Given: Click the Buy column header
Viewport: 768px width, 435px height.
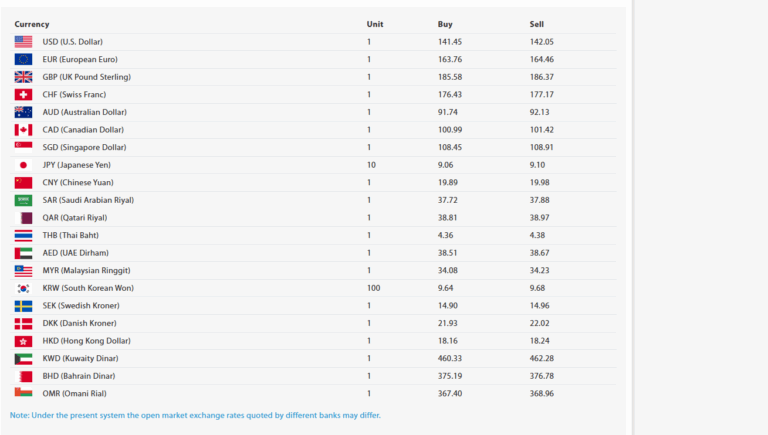Looking at the screenshot, I should [x=445, y=24].
